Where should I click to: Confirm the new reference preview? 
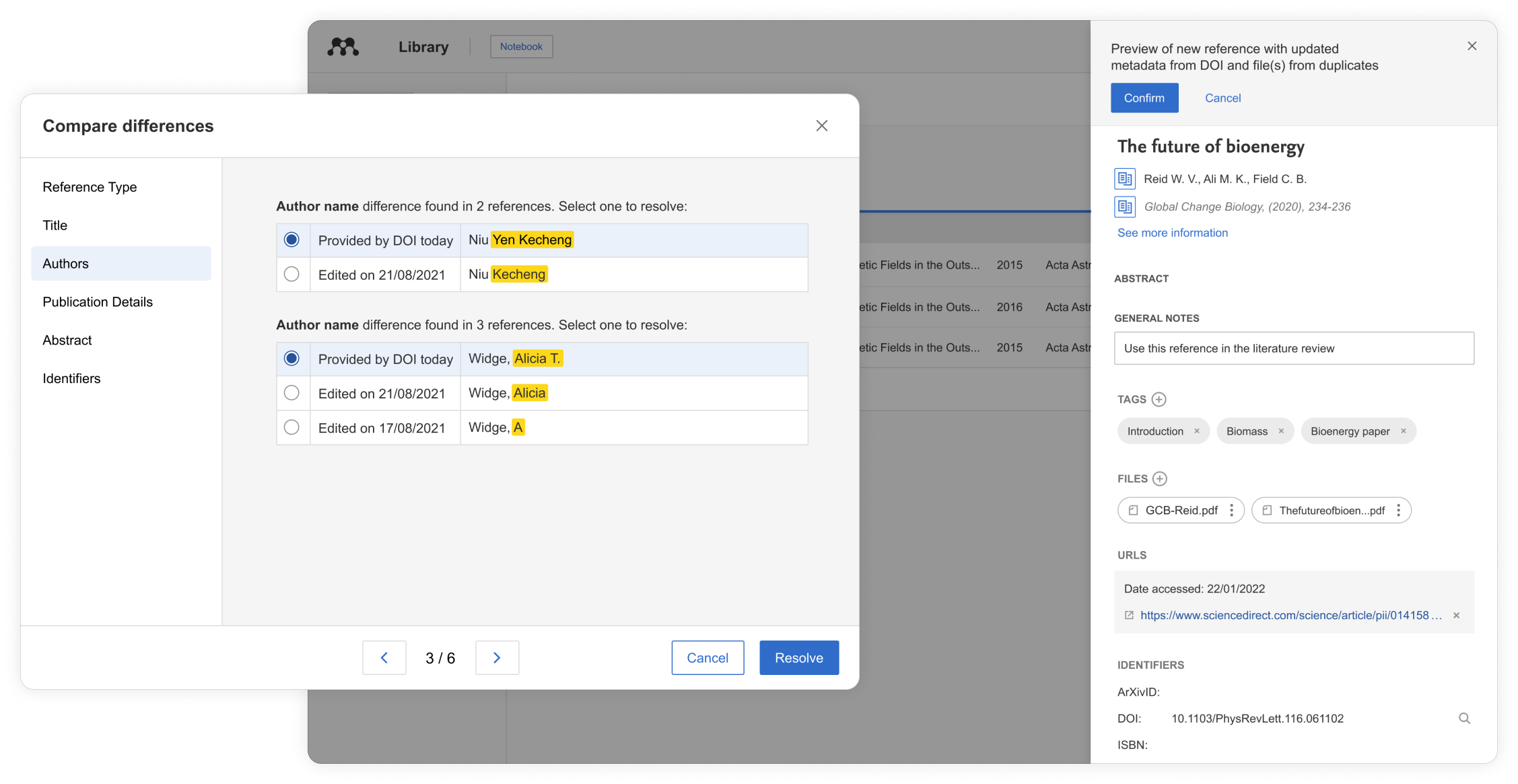[1144, 98]
